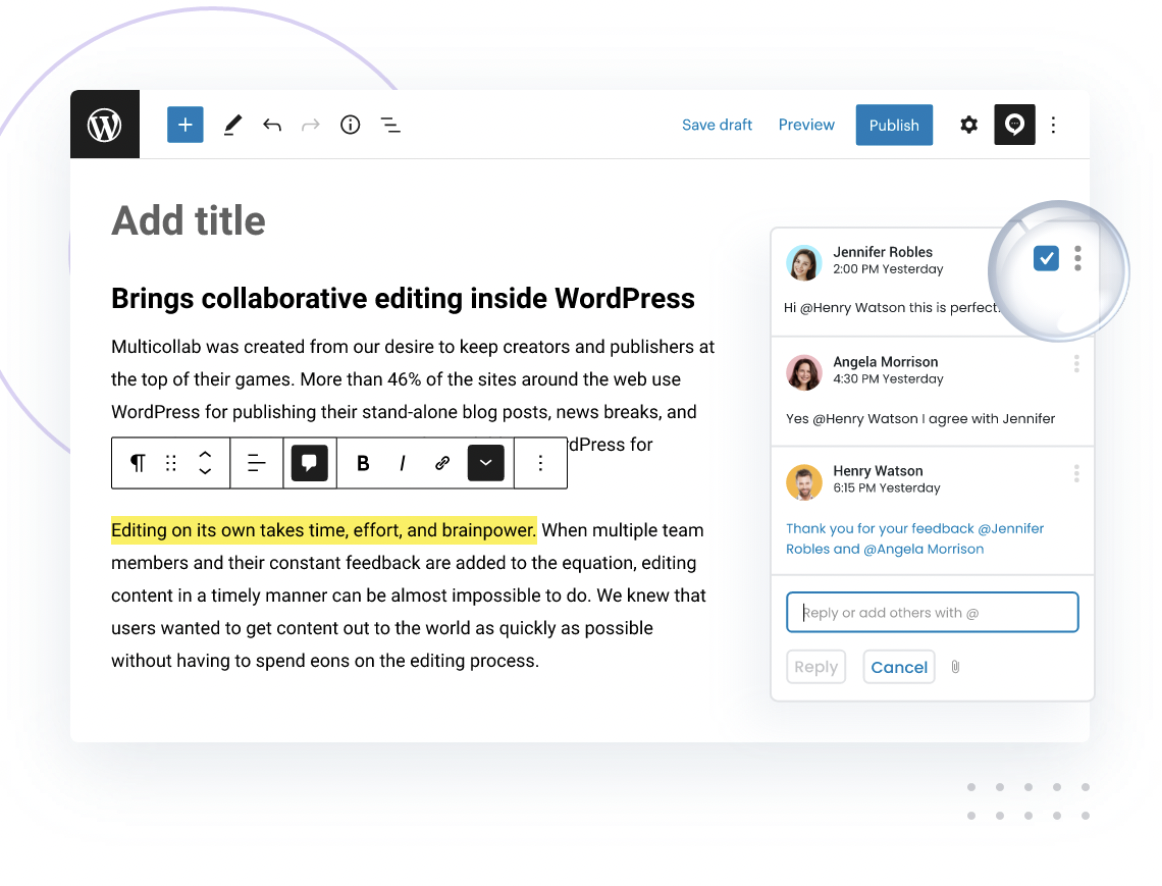The width and height of the screenshot is (1162, 886).
Task: Redo the last change
Action: coord(311,124)
